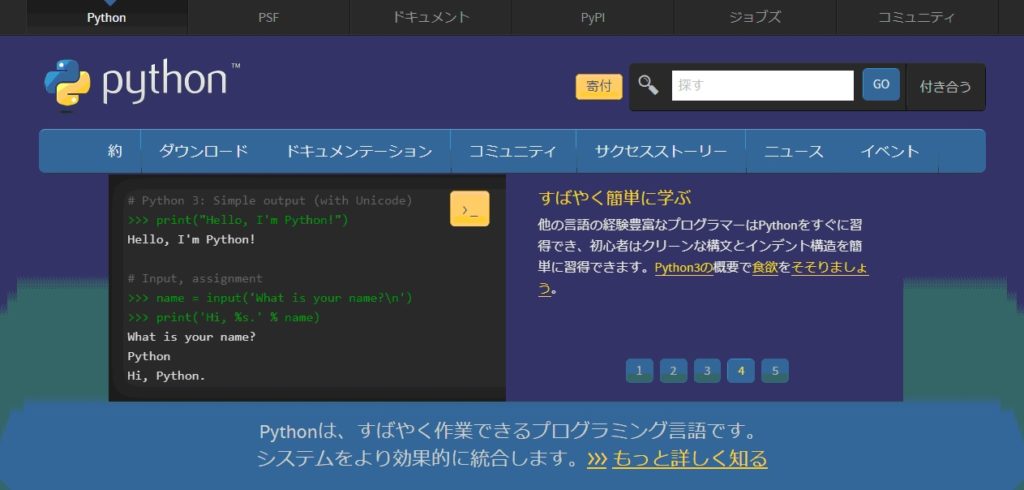Launch the interactive shell yellow button
The width and height of the screenshot is (1024, 490).
[470, 209]
